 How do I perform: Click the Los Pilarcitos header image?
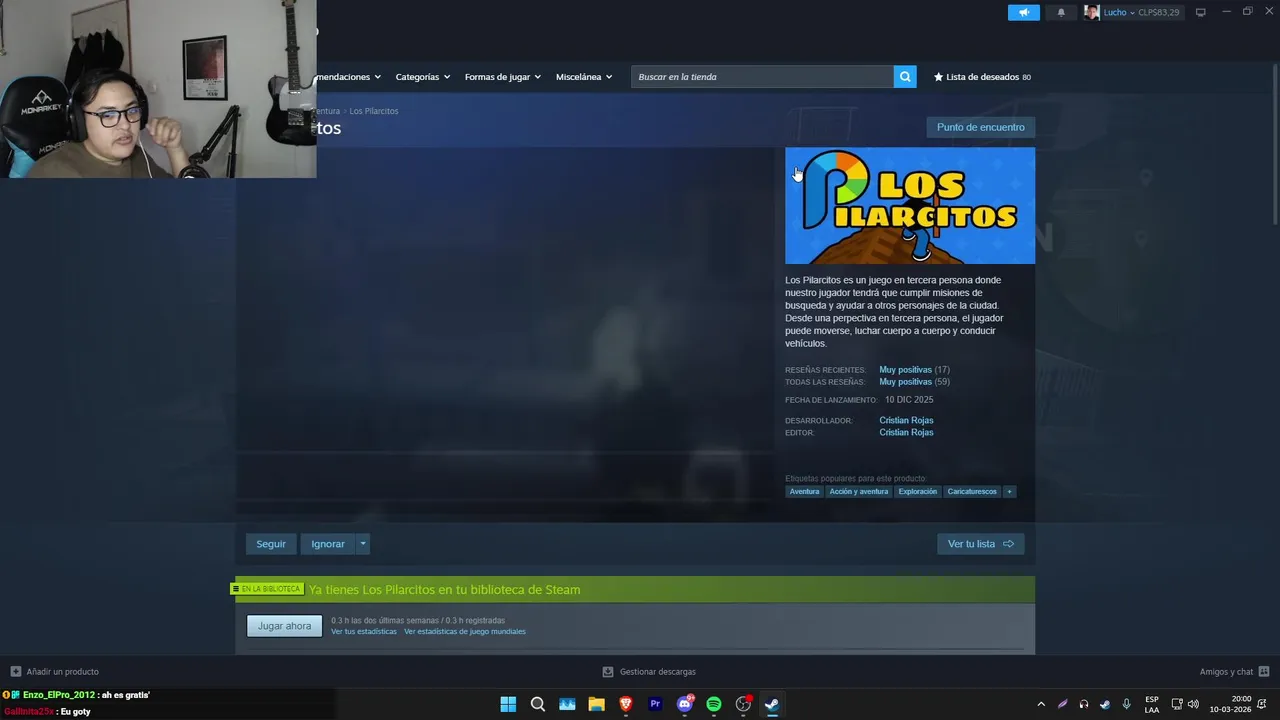coord(910,206)
